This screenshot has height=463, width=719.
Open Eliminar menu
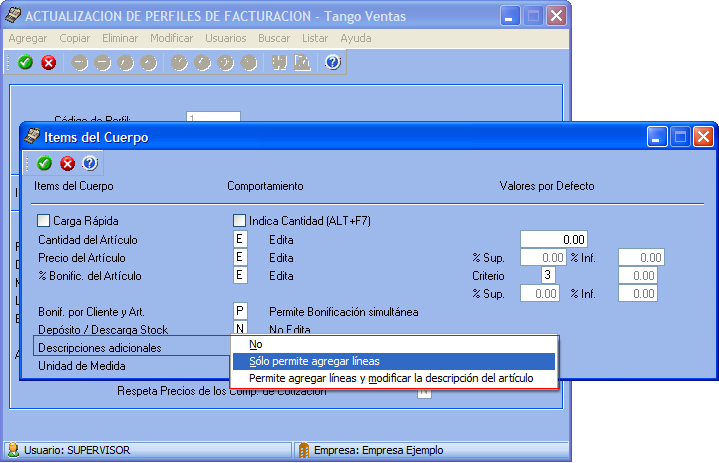click(x=120, y=38)
